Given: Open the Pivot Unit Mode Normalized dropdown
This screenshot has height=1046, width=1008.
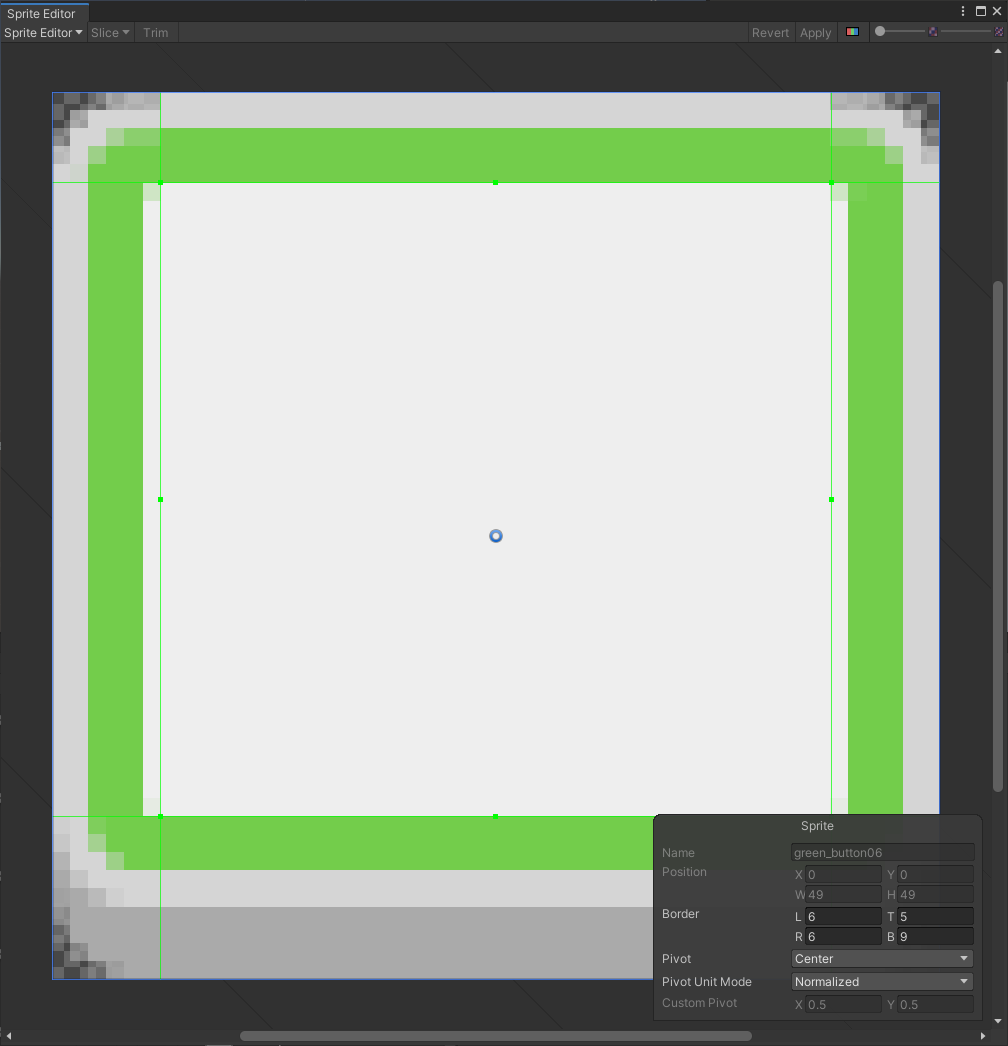Looking at the screenshot, I should pos(882,981).
